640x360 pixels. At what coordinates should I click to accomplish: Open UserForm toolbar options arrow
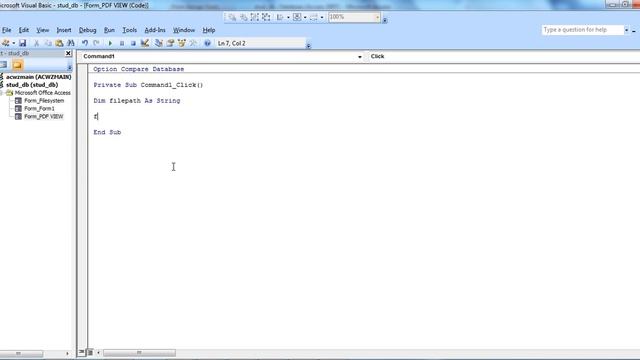coord(384,20)
